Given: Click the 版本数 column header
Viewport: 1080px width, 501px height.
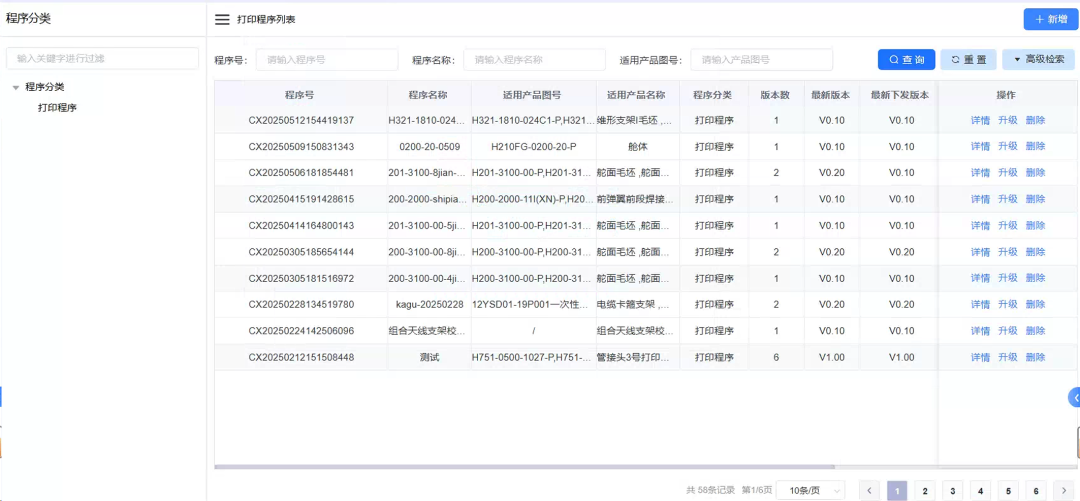Looking at the screenshot, I should click(776, 94).
